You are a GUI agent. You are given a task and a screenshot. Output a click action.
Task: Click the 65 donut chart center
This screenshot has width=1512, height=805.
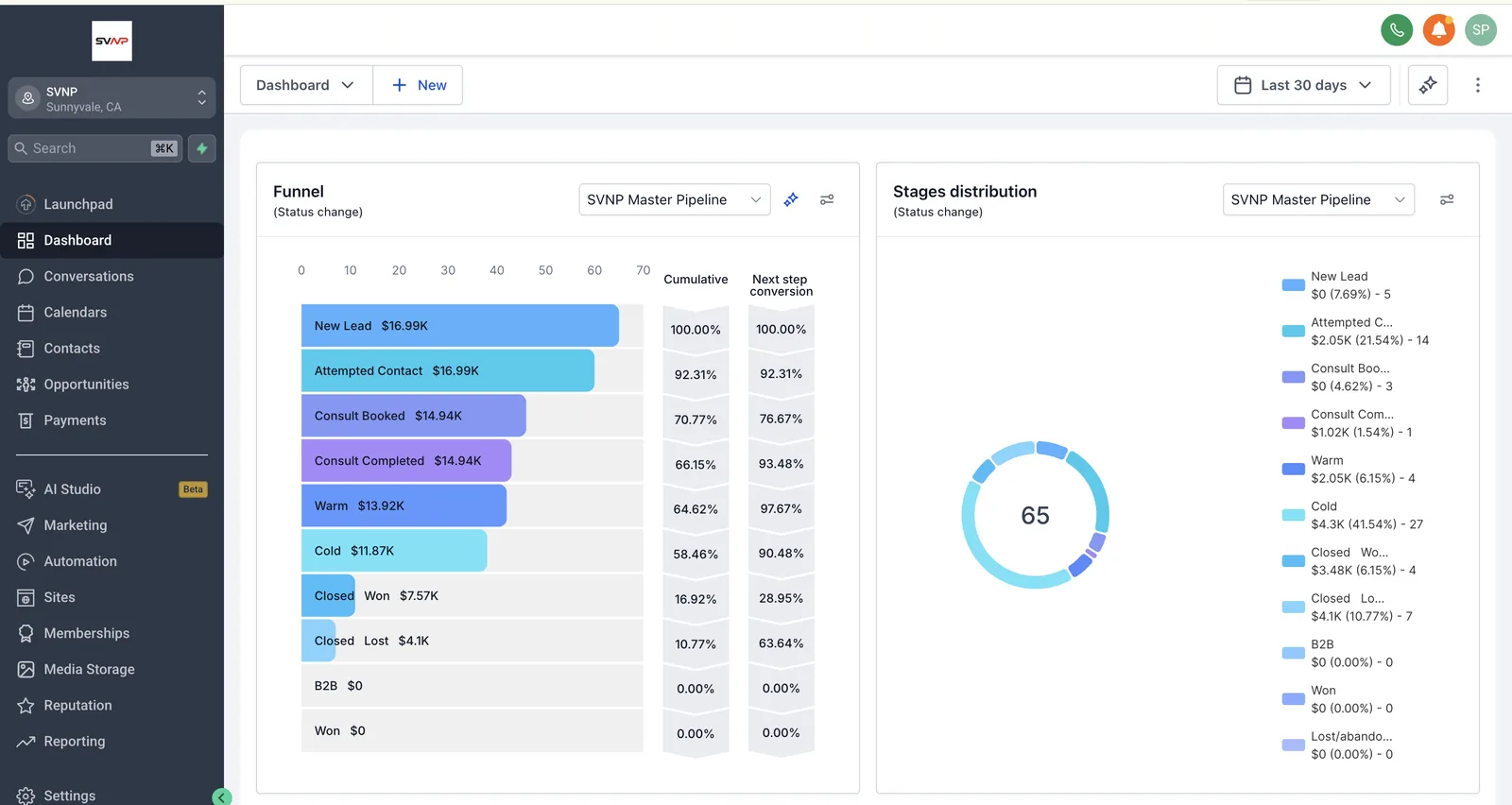coord(1035,516)
